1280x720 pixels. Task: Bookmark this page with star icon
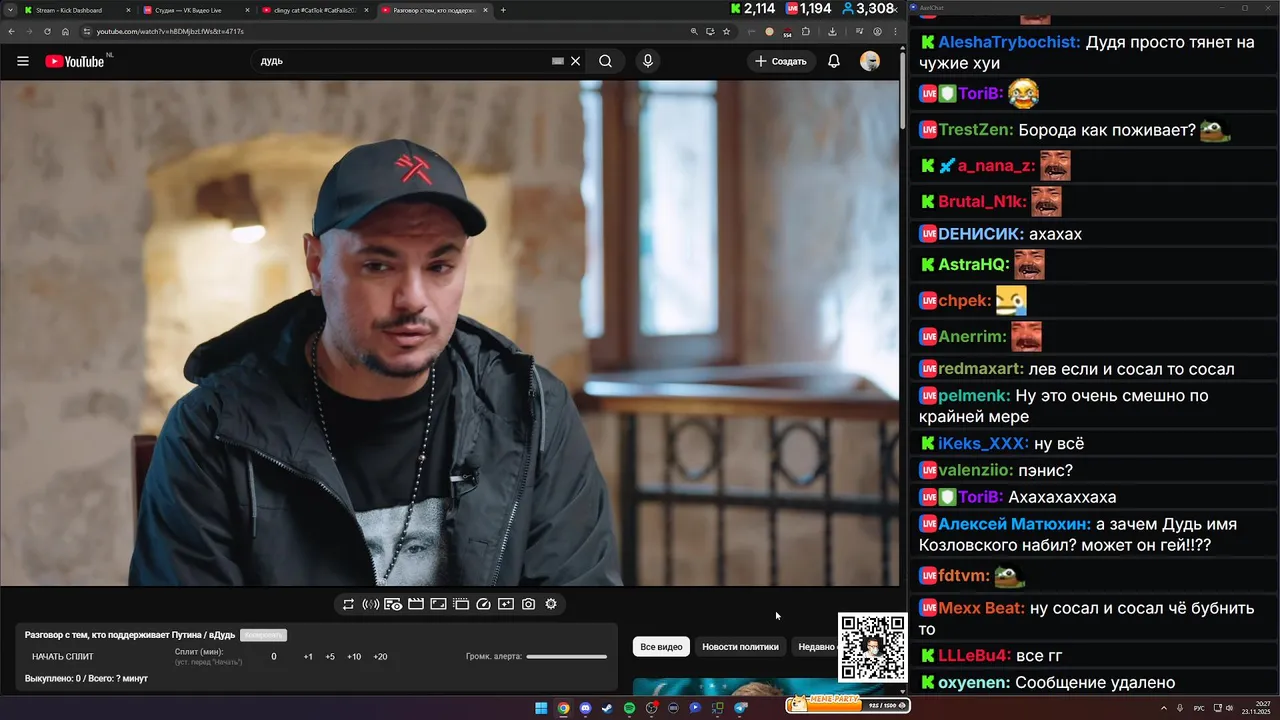coord(726,31)
